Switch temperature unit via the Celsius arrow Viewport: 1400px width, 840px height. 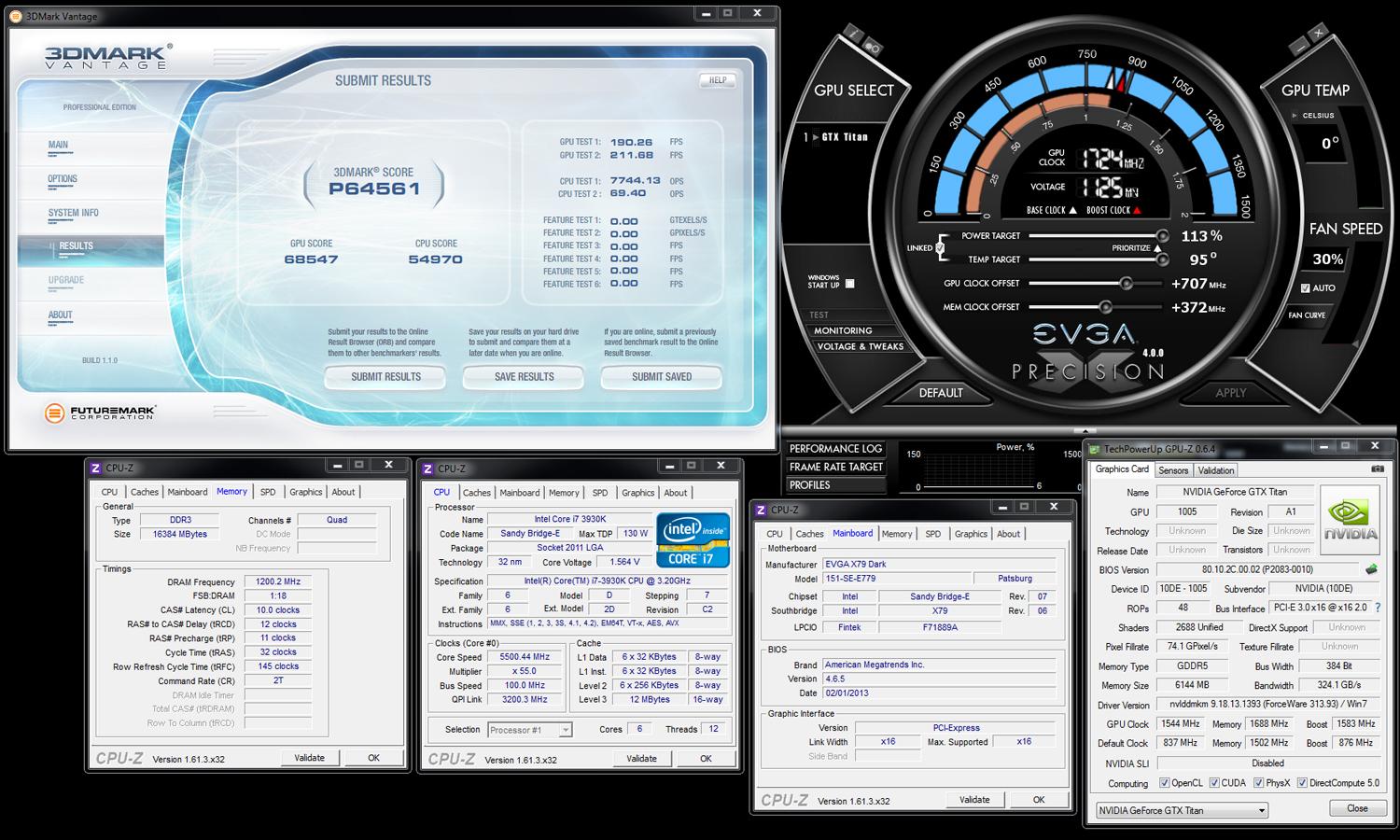1295,116
